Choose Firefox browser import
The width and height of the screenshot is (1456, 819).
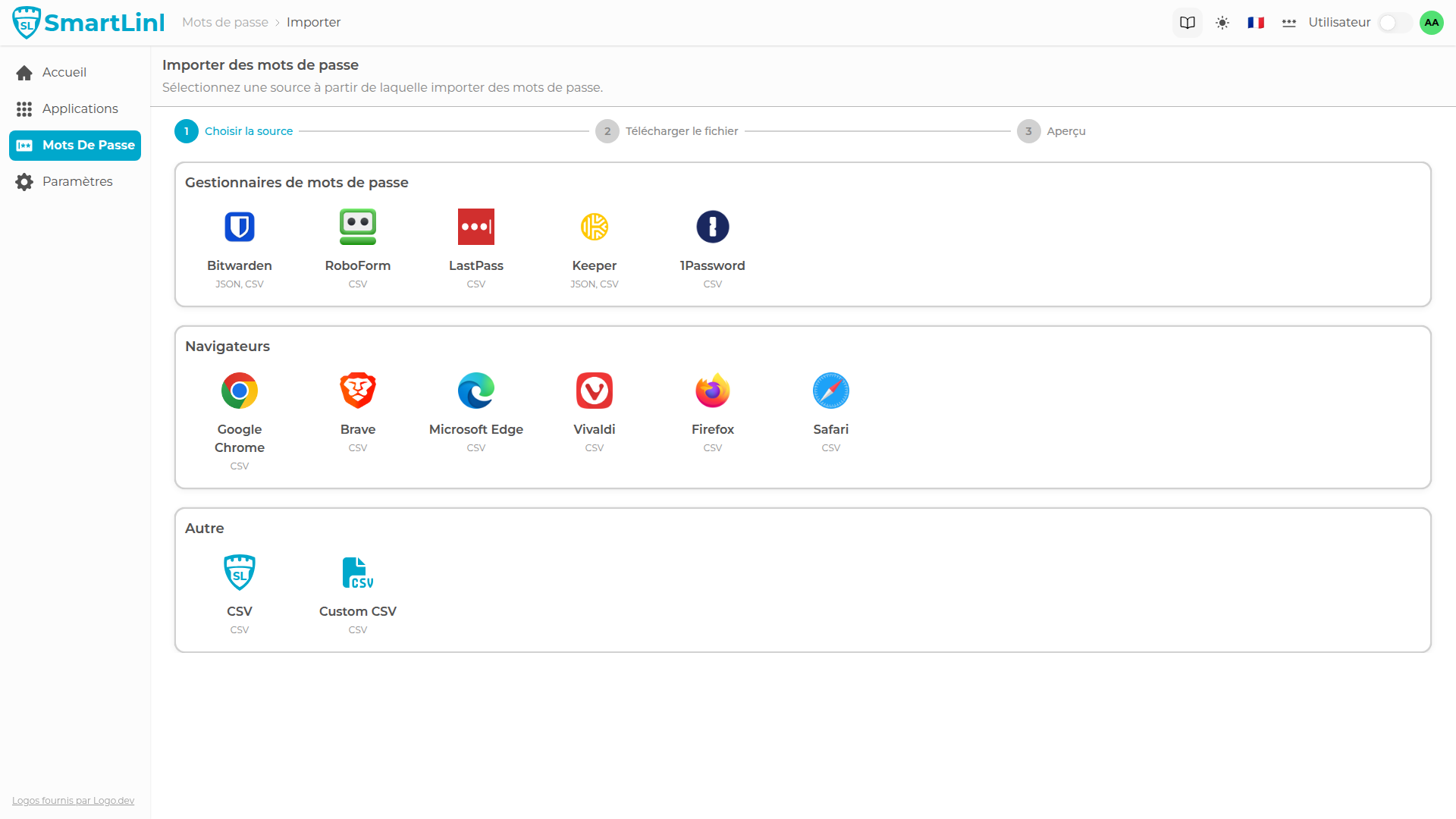point(713,391)
